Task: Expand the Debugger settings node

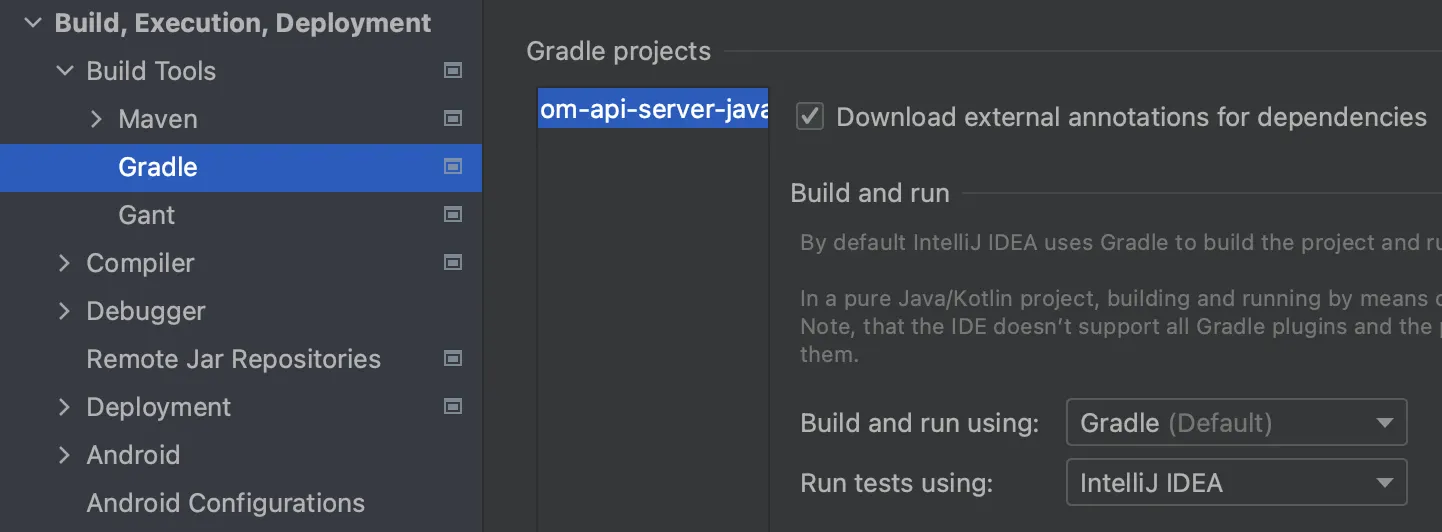Action: click(65, 311)
